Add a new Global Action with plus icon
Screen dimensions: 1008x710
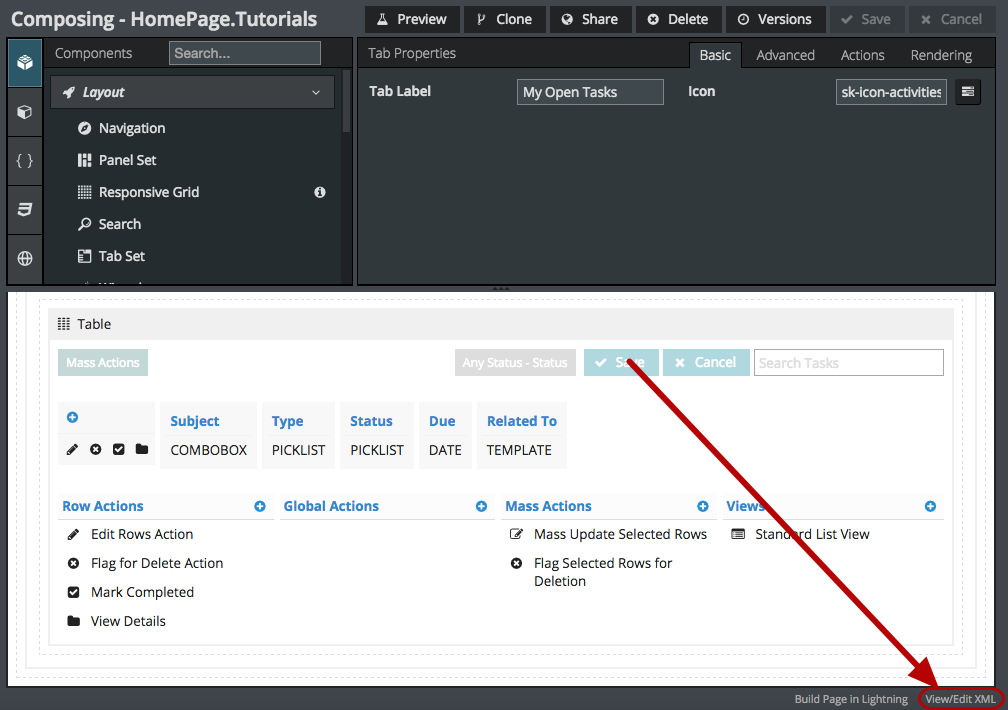481,507
